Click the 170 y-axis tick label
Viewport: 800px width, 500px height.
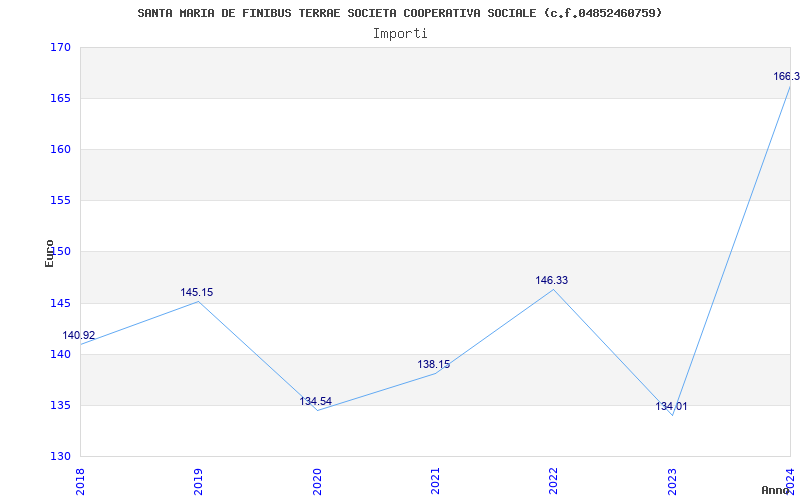[x=60, y=47]
